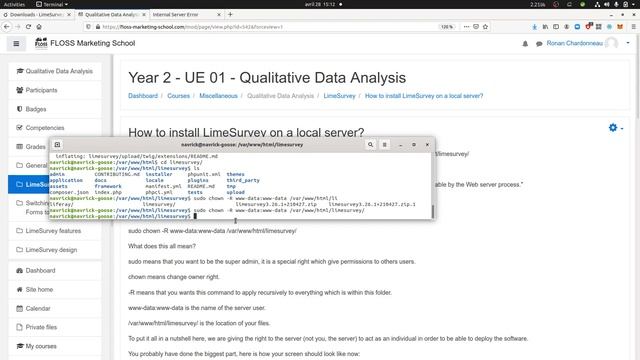Open Calendar in the sidebar
The width and height of the screenshot is (640, 360).
[55, 308]
